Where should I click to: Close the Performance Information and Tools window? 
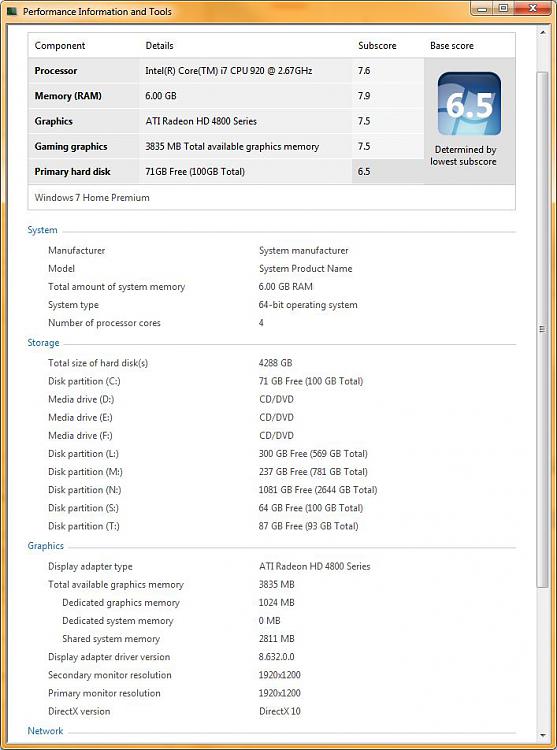[532, 9]
